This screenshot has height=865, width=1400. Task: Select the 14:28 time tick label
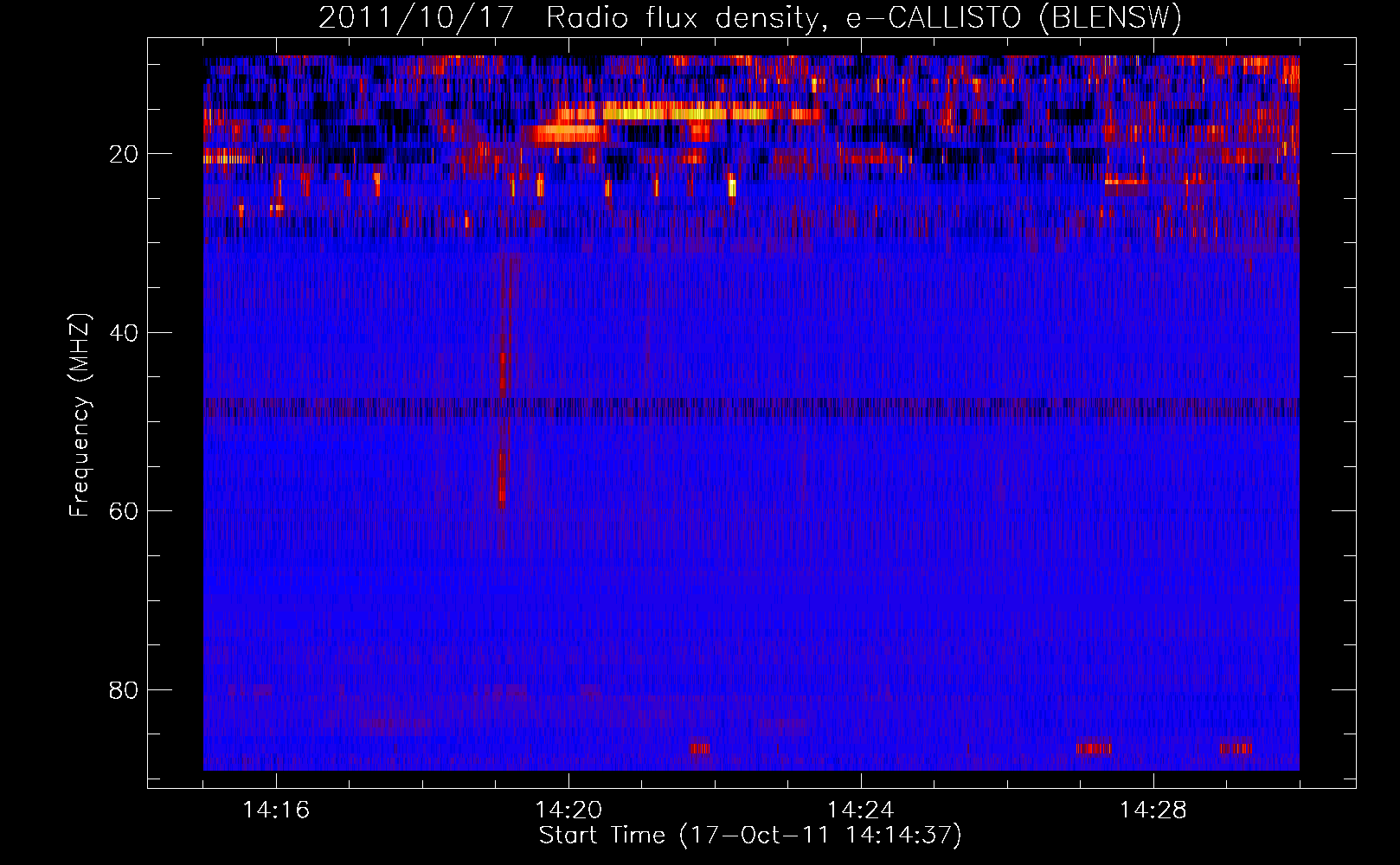click(x=1153, y=811)
